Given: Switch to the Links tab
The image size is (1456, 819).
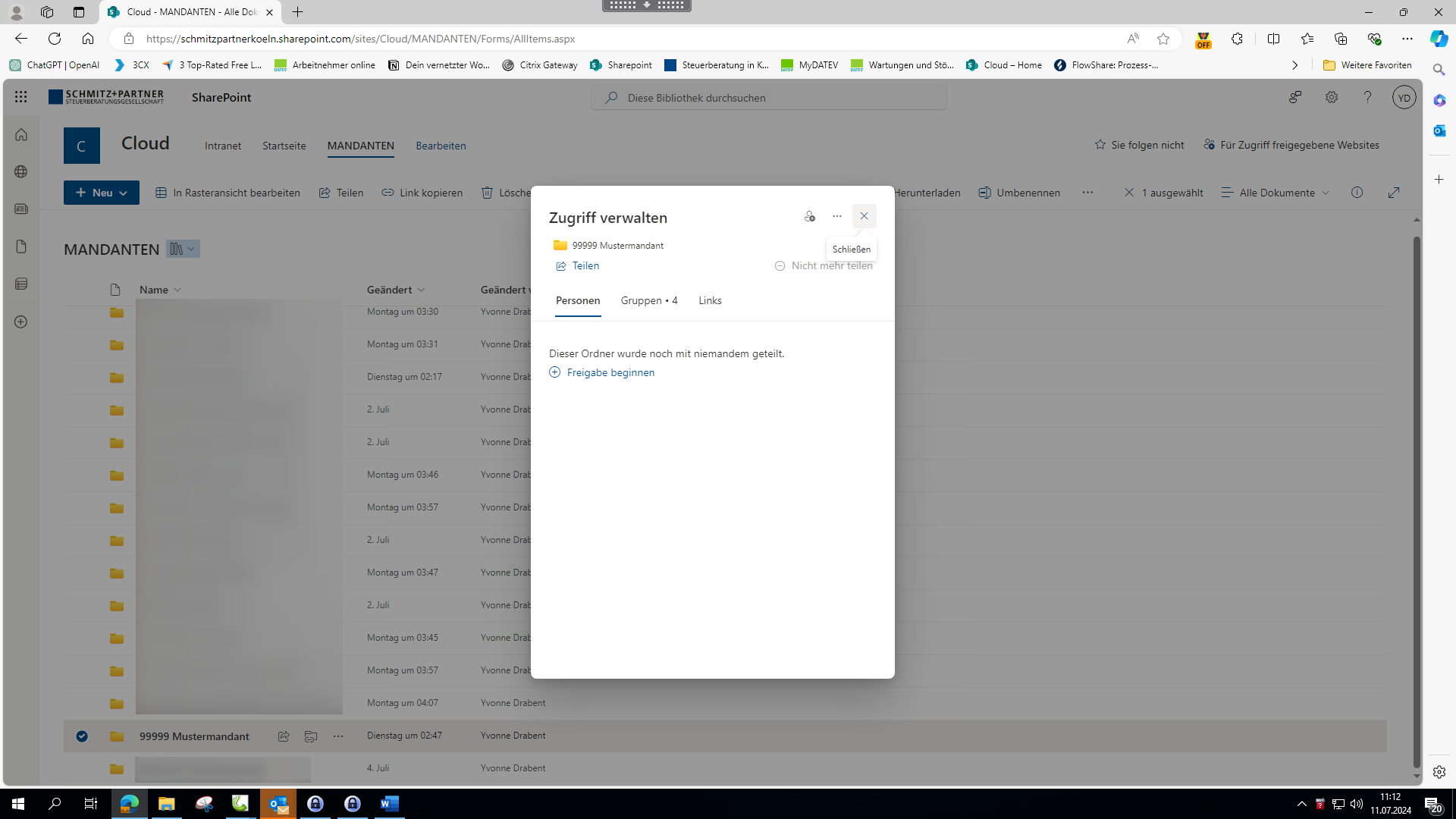Looking at the screenshot, I should tap(710, 301).
